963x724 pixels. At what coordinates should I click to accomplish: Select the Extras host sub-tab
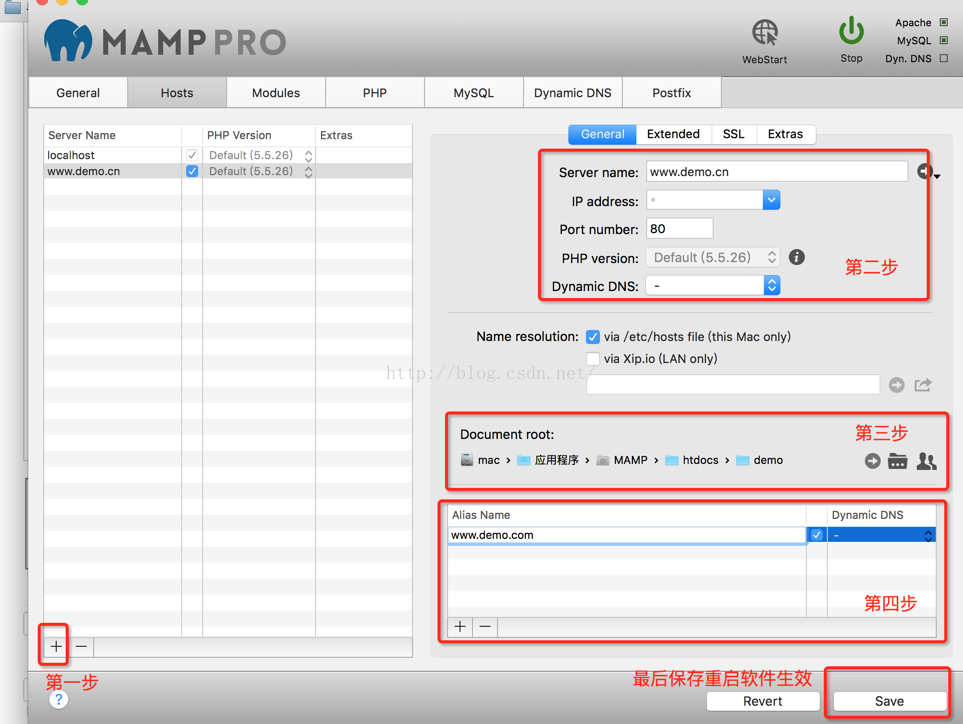pyautogui.click(x=785, y=134)
